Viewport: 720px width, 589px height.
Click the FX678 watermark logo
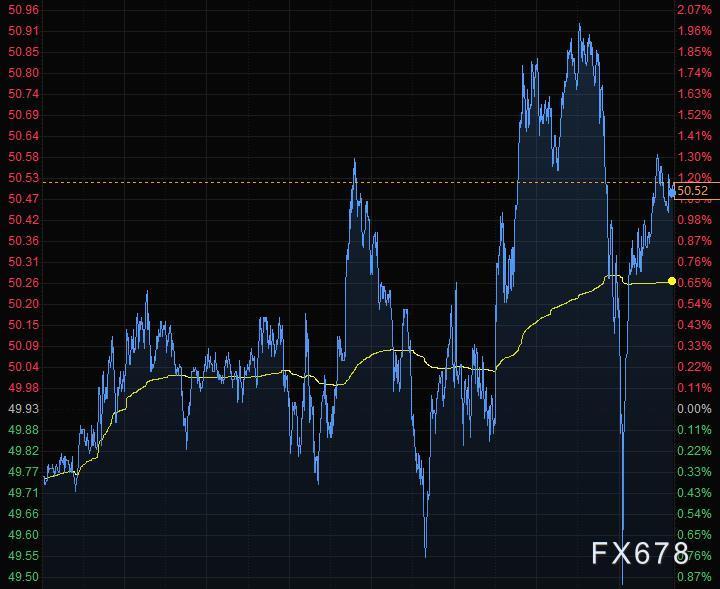click(x=640, y=553)
